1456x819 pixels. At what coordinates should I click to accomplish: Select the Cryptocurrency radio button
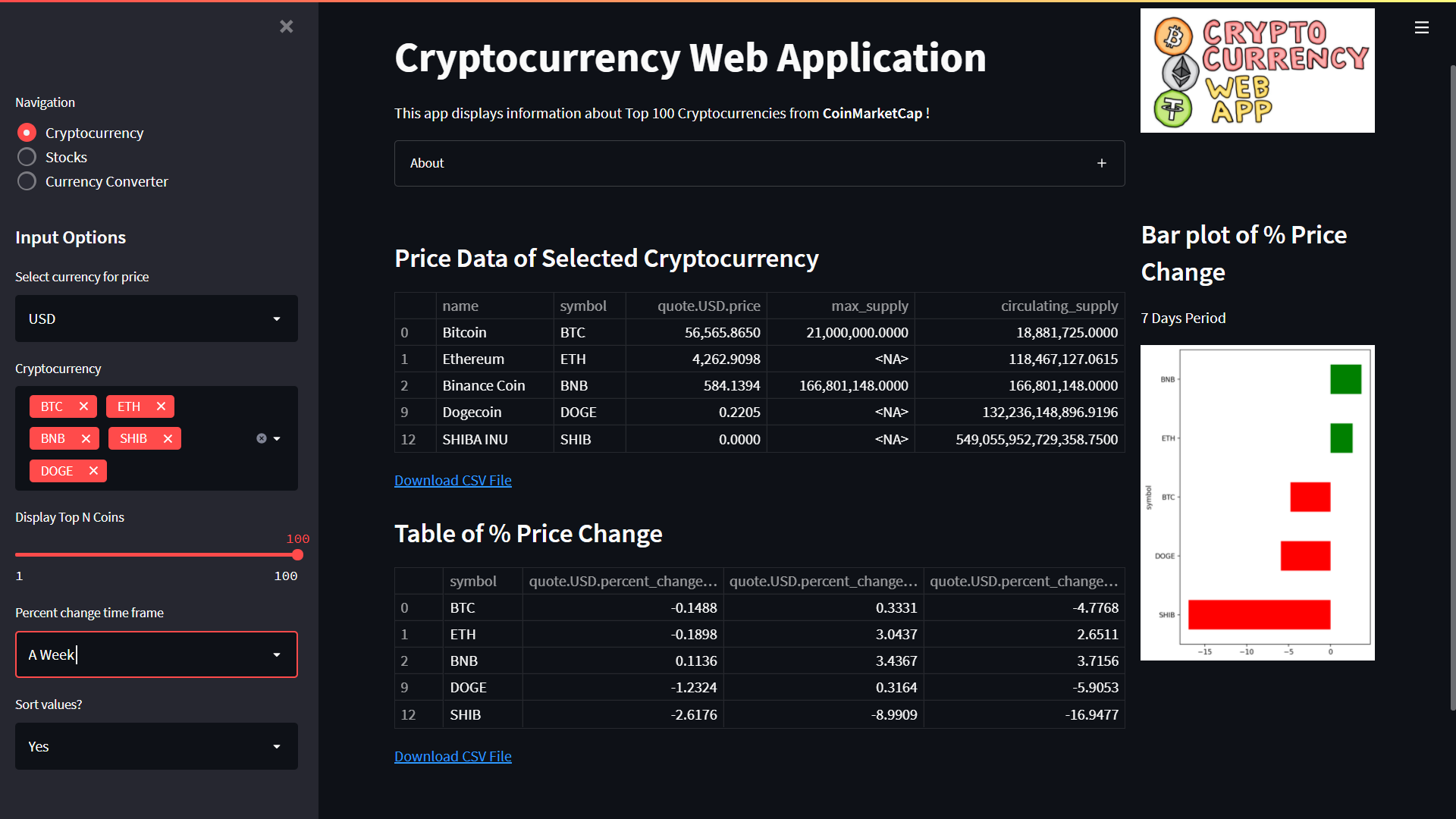[27, 132]
